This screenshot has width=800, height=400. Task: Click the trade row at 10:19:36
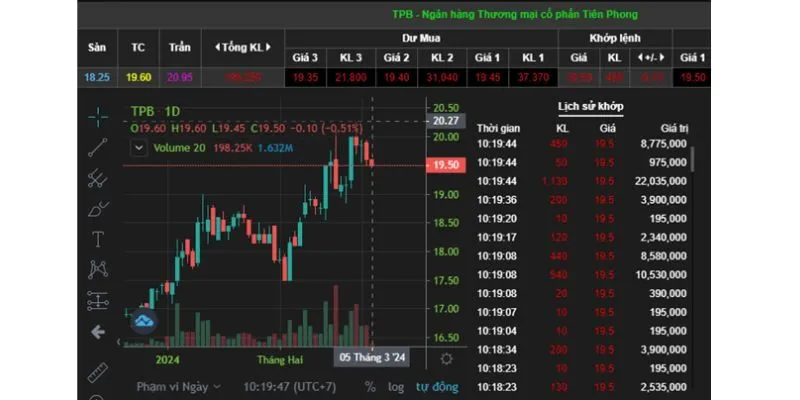tap(582, 200)
